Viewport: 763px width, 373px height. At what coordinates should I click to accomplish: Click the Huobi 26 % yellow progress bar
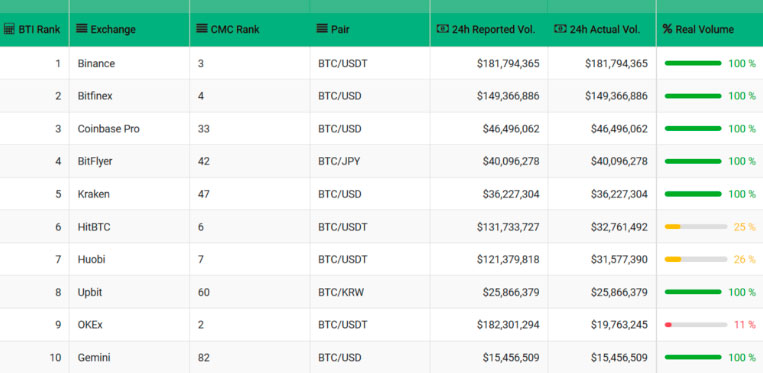[696, 259]
